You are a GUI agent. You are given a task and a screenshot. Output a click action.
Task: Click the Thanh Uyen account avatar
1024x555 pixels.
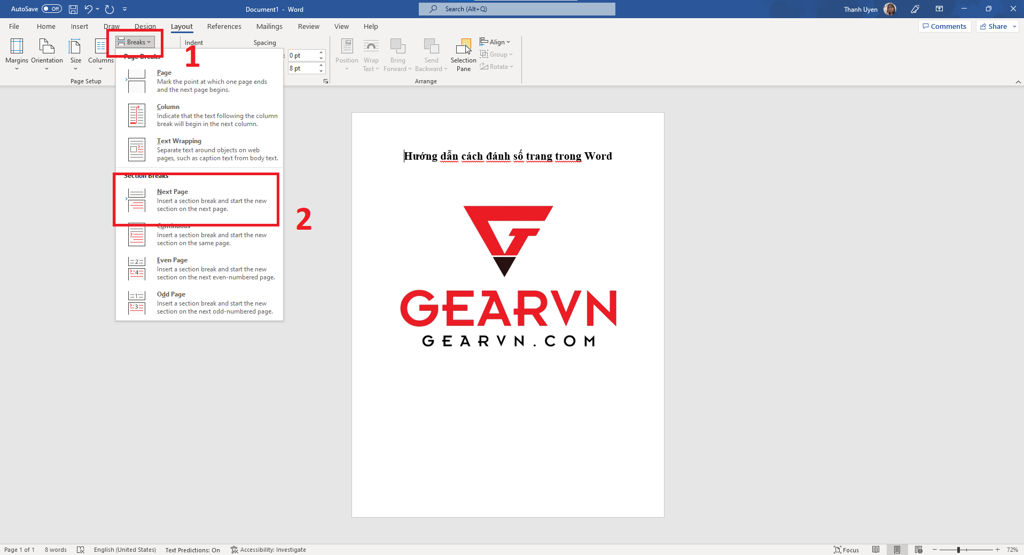tap(889, 9)
